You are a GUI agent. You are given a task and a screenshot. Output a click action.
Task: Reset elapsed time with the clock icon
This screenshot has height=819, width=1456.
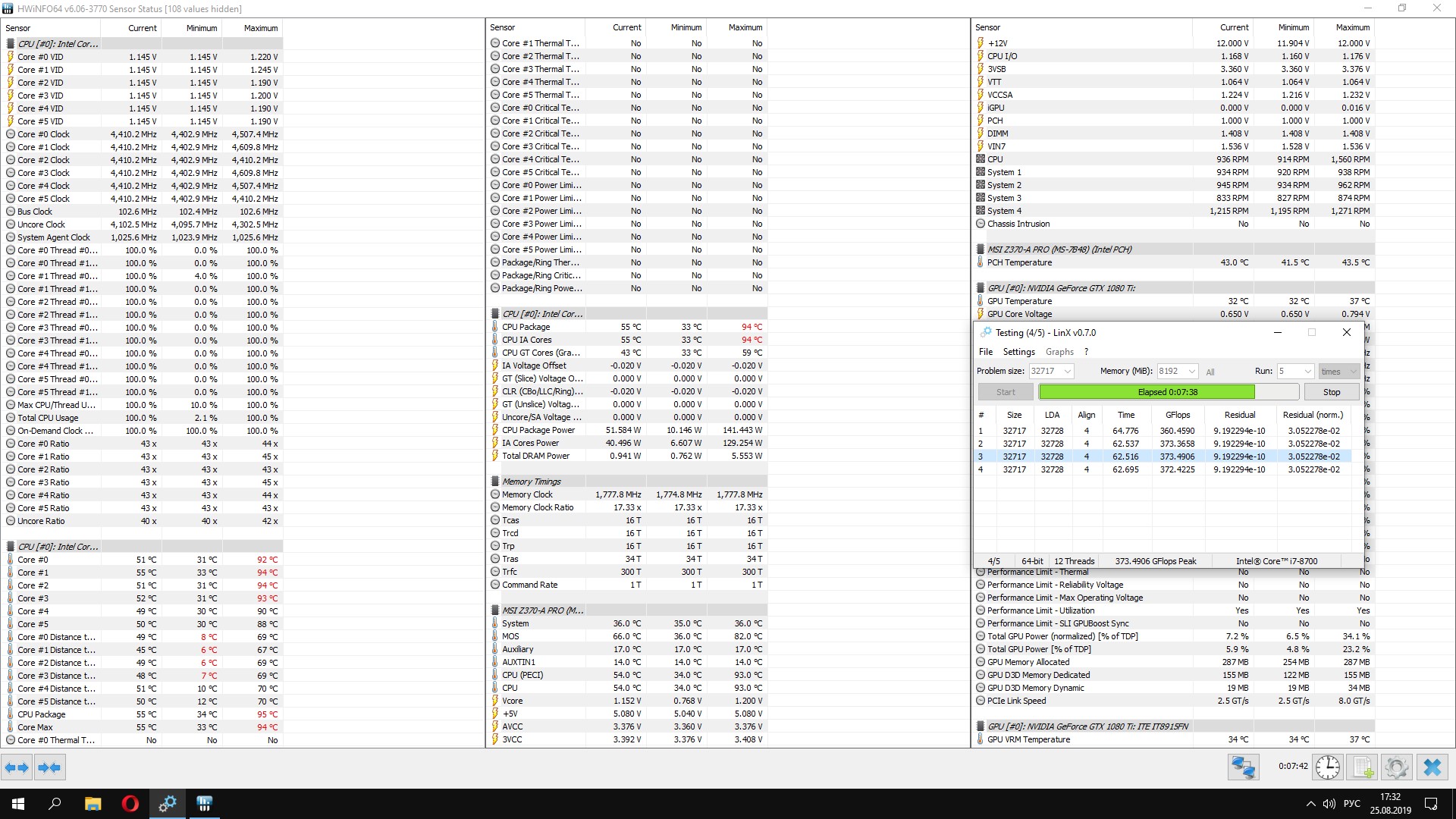(x=1327, y=767)
